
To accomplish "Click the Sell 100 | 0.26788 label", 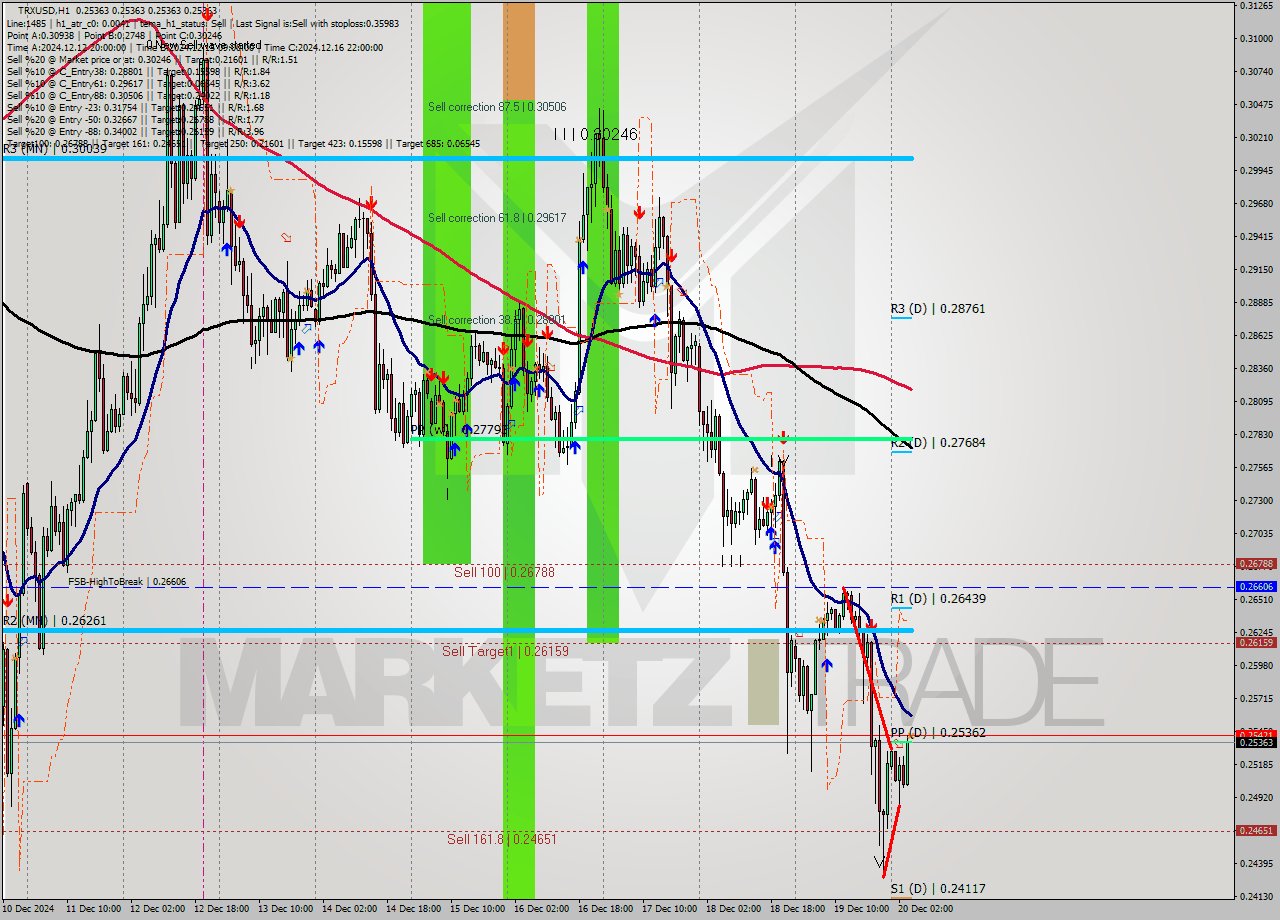I will tap(504, 572).
